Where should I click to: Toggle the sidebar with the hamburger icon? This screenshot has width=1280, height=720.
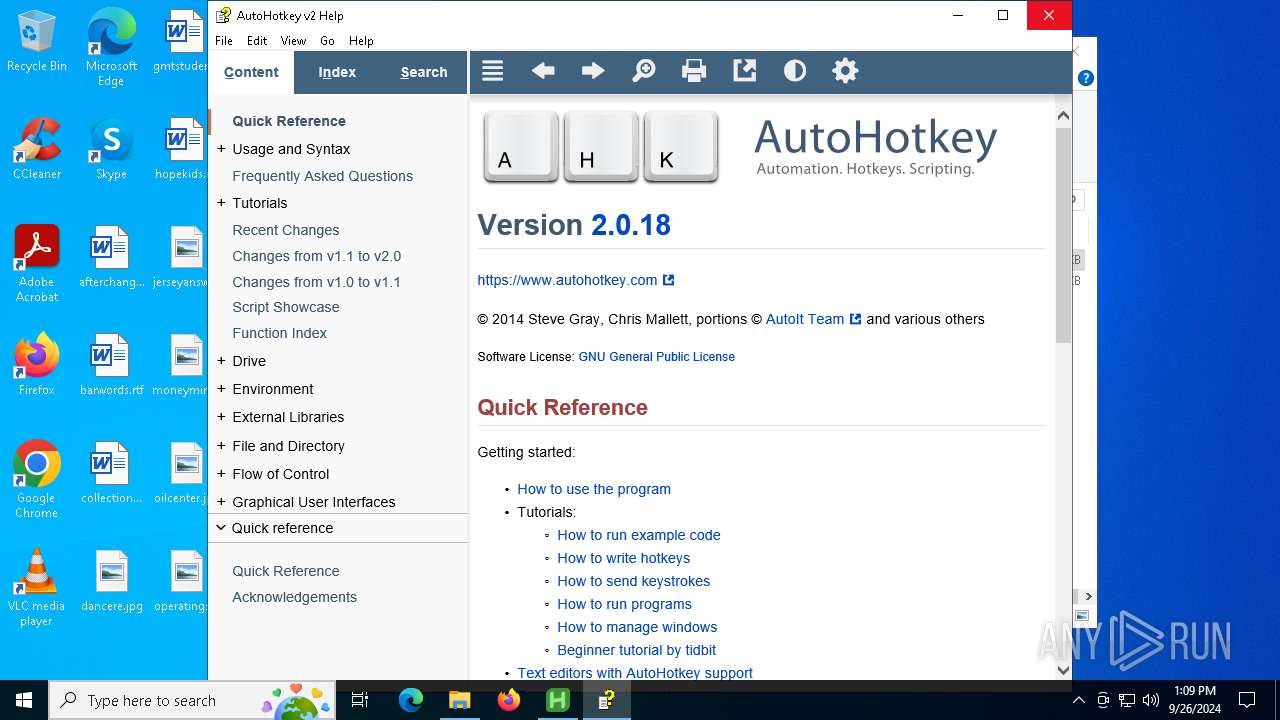[492, 71]
